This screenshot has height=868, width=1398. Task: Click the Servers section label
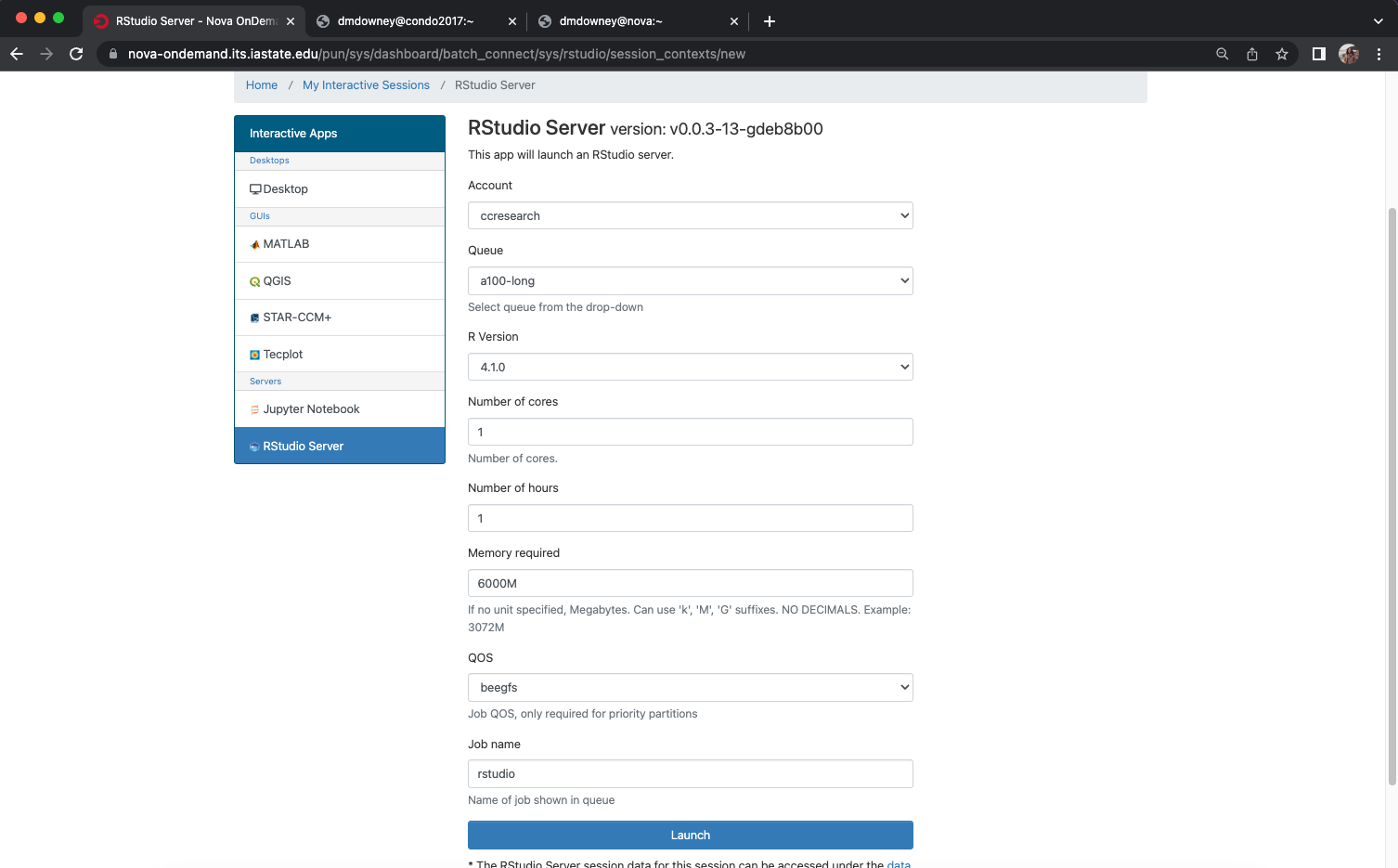(265, 382)
